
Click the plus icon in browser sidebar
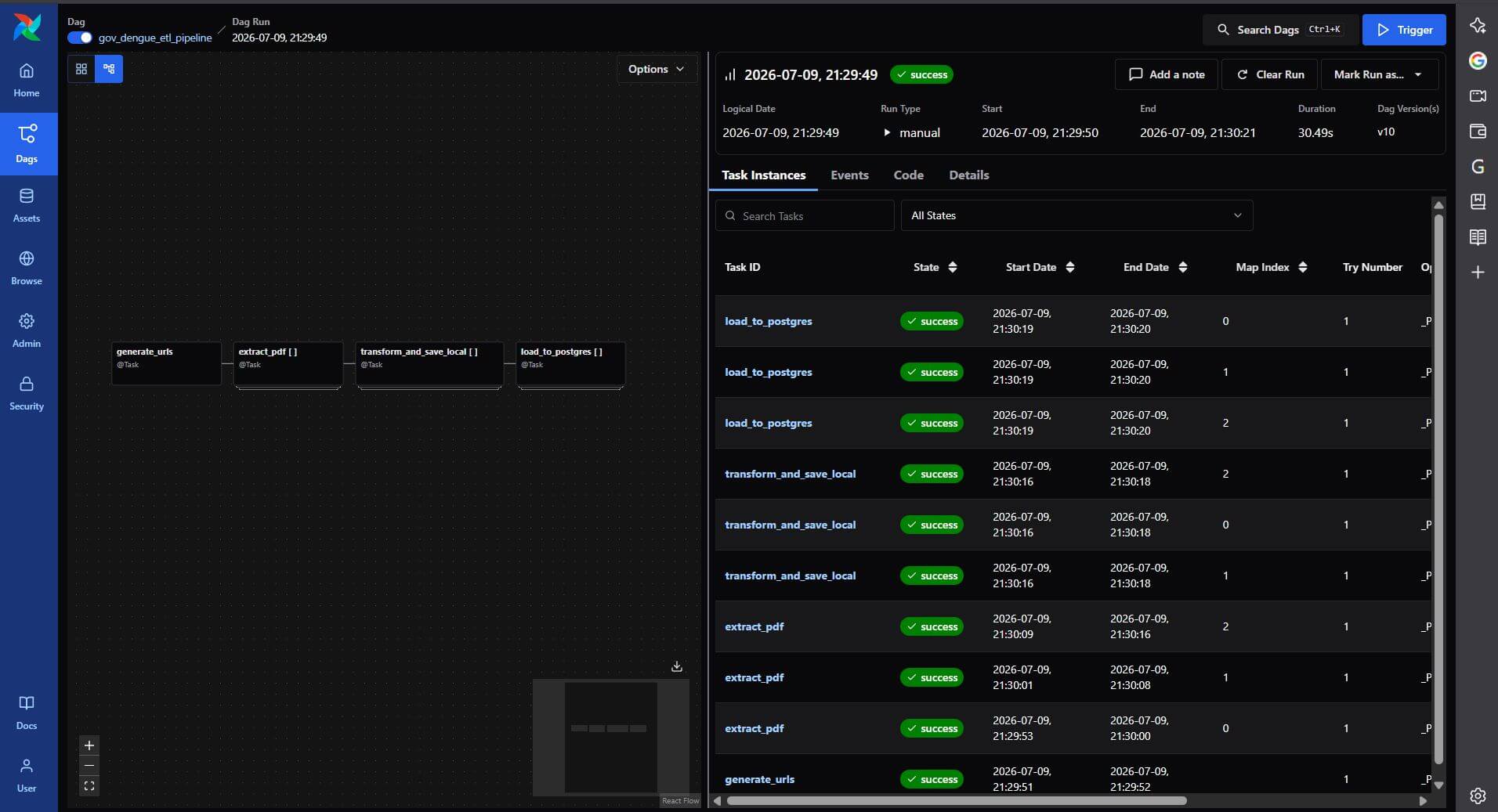click(x=1478, y=272)
